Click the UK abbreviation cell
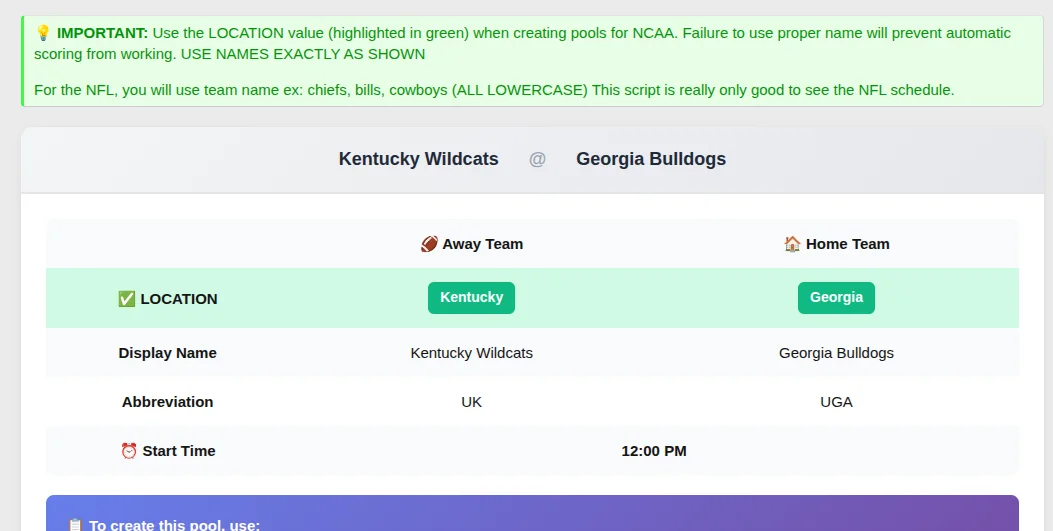The width and height of the screenshot is (1053, 531). (471, 402)
